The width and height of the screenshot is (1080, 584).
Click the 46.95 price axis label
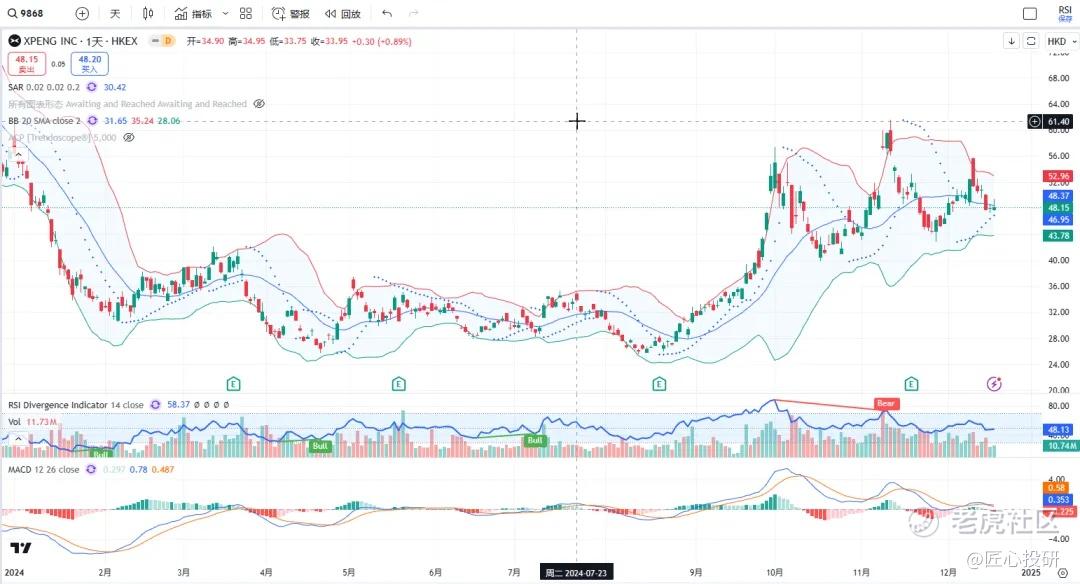point(1058,220)
